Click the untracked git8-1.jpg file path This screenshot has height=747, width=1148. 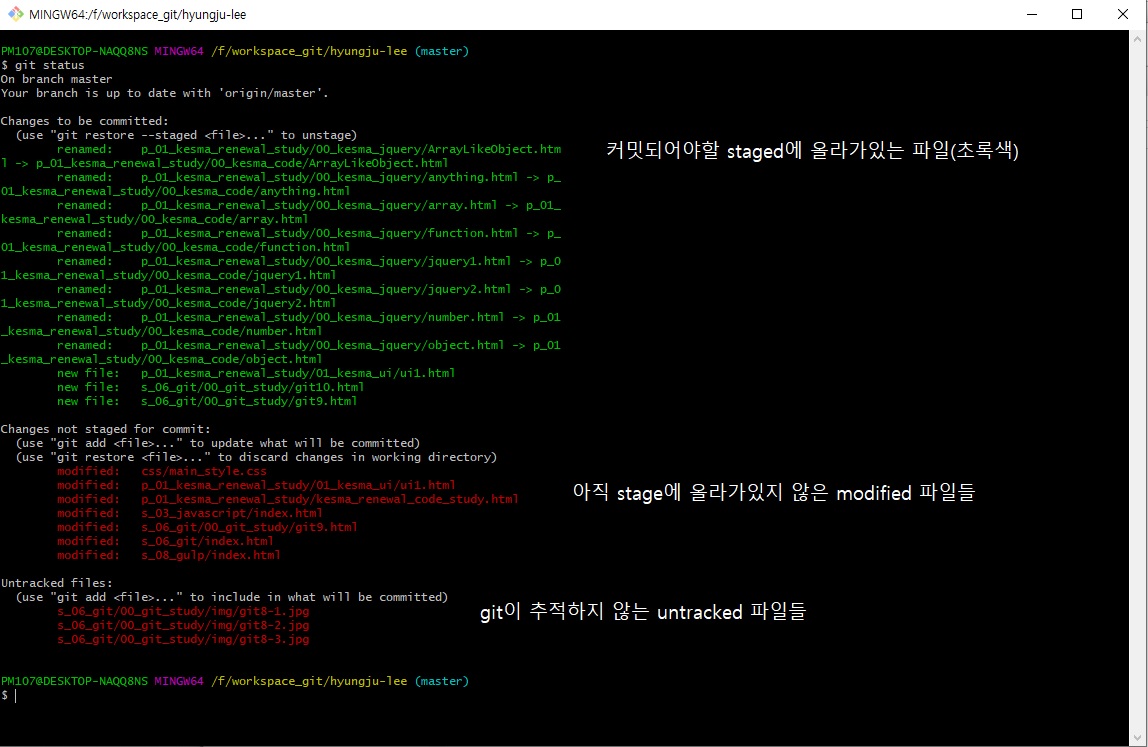pos(183,611)
